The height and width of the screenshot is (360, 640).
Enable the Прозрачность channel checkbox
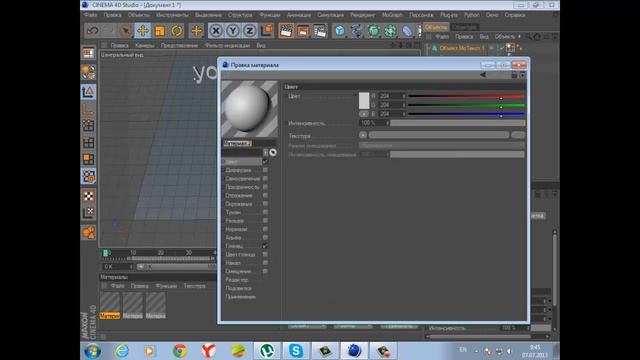[265, 187]
